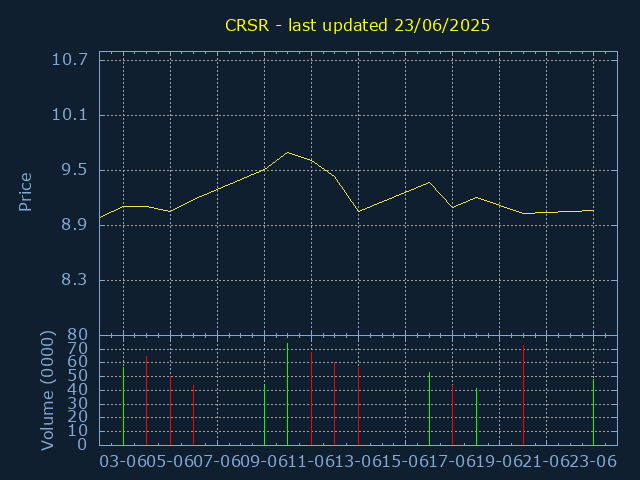Click the 10 volume tick label
Viewport: 640px width, 480px height.
coord(78,431)
